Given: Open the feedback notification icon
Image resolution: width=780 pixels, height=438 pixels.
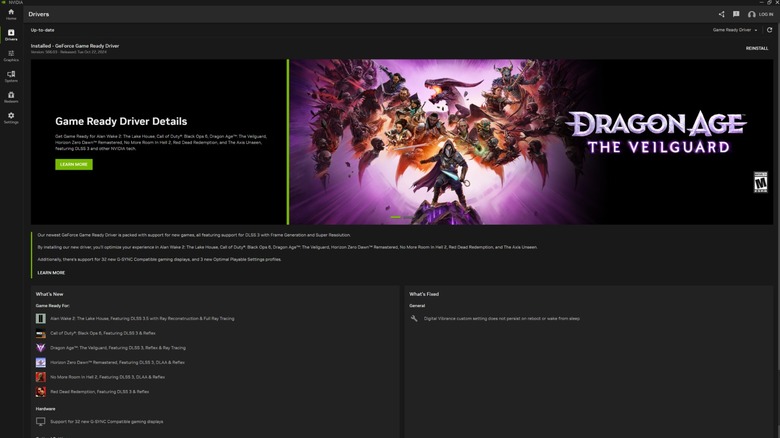Looking at the screenshot, I should (x=736, y=14).
